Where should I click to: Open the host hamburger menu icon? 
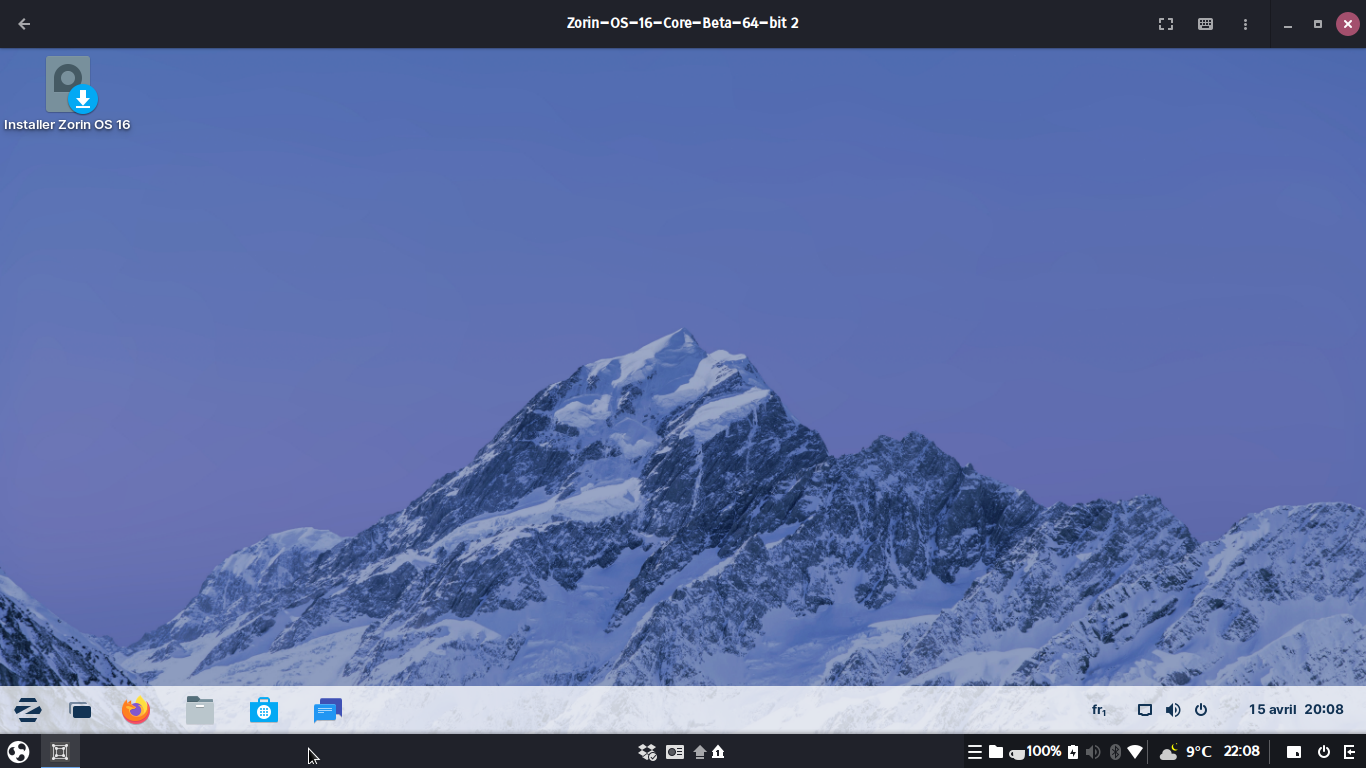tap(974, 752)
